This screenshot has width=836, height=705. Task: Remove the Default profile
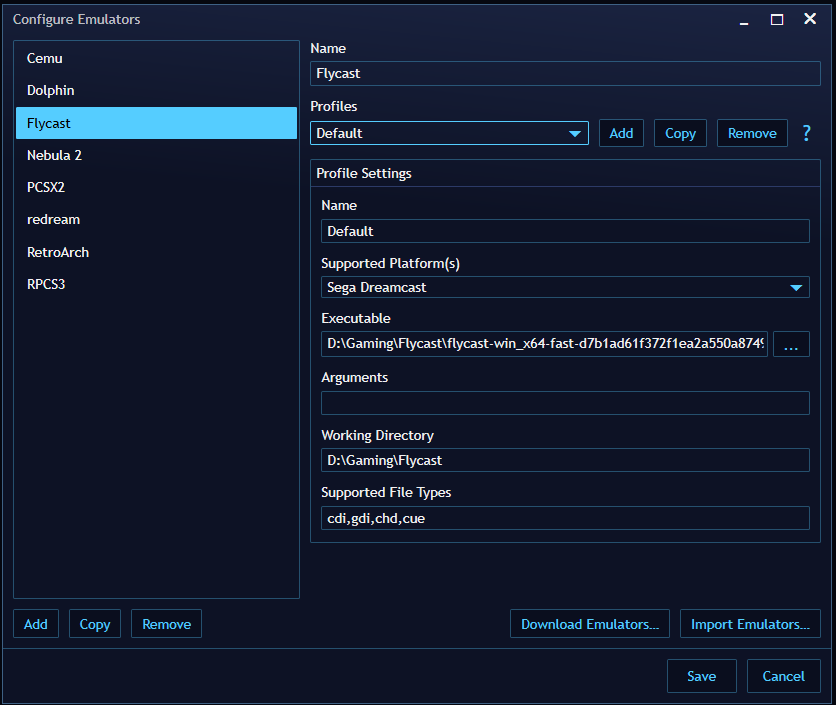click(x=752, y=132)
